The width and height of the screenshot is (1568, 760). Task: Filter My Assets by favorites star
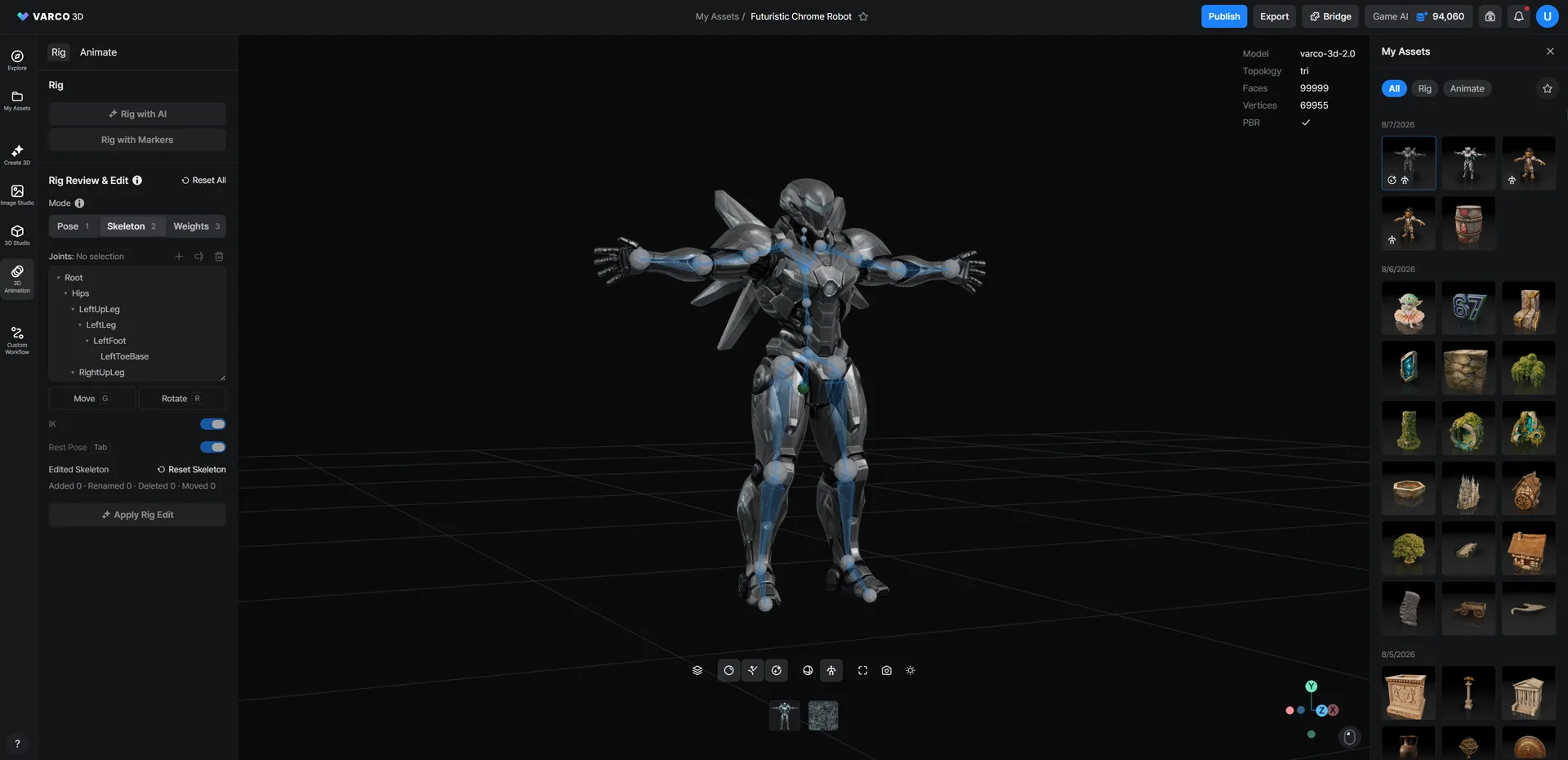coord(1547,88)
